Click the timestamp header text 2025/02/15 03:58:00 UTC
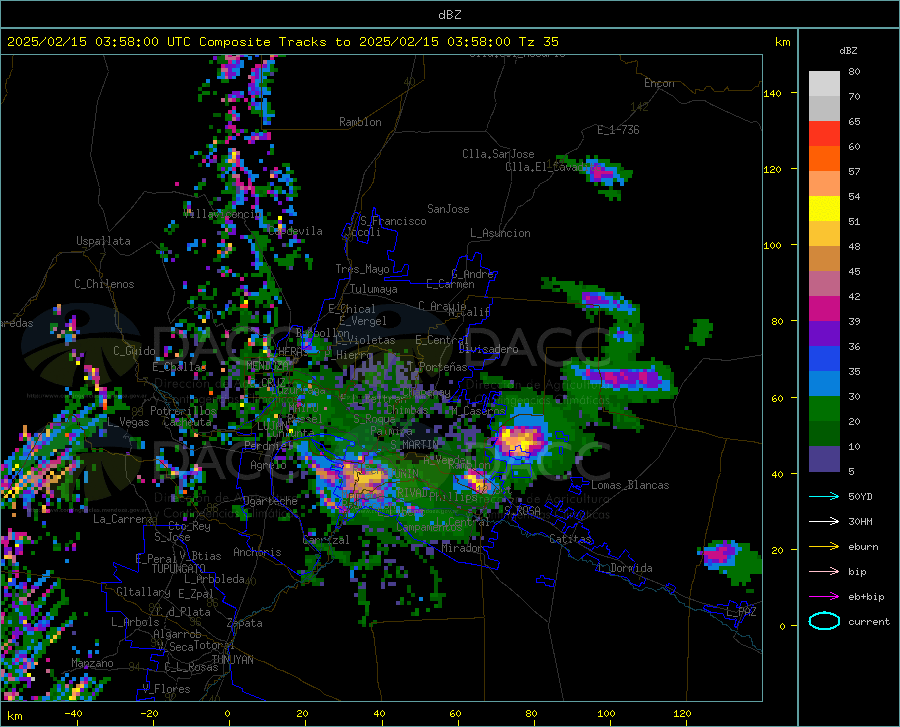This screenshot has height=727, width=900. (99, 42)
